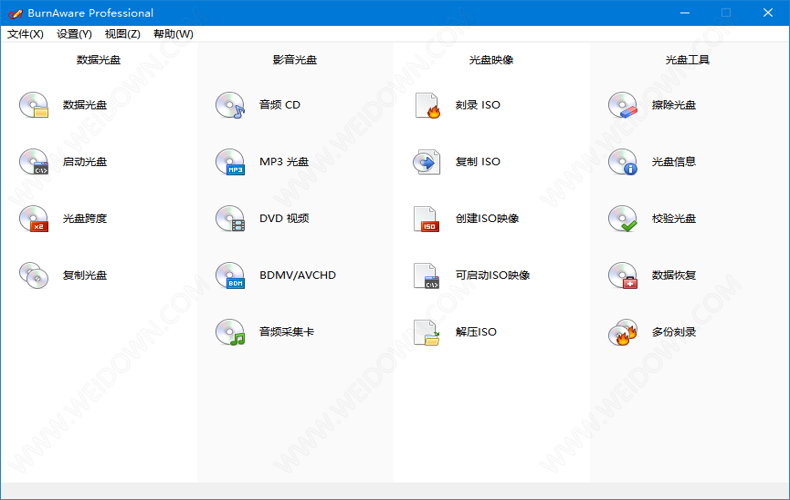Click the 音频 CD label
Viewport: 790px width, 500px height.
point(280,105)
